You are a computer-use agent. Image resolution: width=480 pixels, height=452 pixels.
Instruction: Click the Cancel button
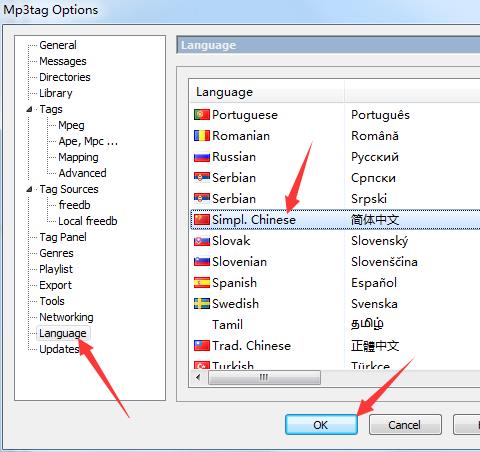click(405, 425)
